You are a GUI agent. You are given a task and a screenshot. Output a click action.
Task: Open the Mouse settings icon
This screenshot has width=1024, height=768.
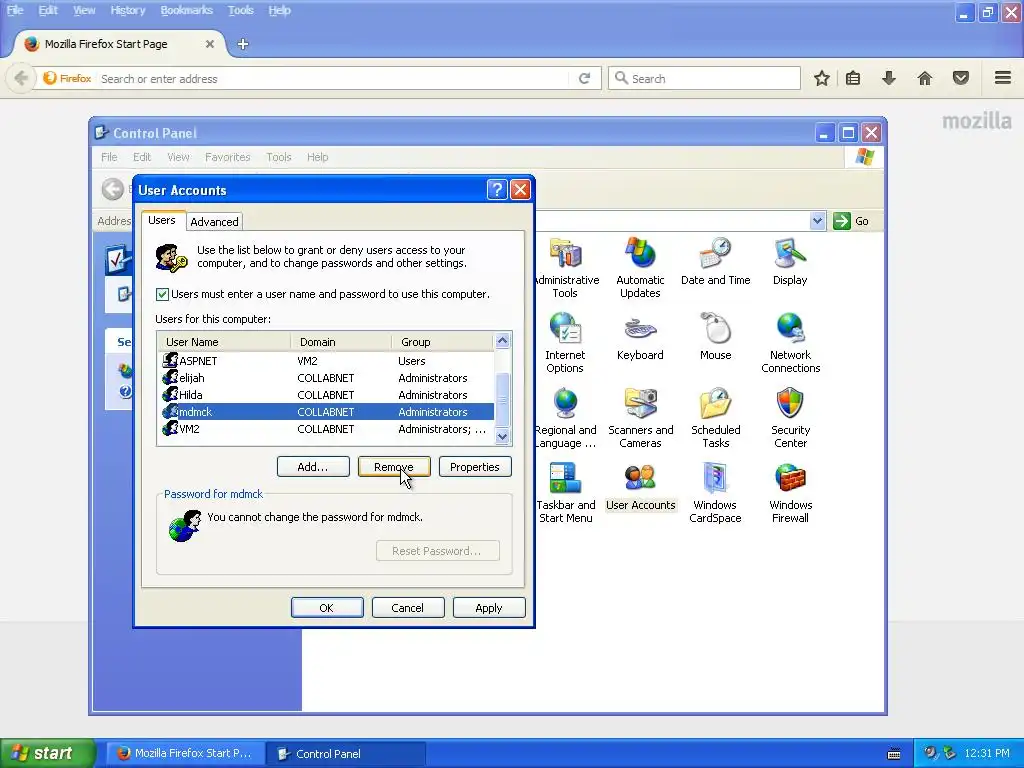tap(715, 336)
